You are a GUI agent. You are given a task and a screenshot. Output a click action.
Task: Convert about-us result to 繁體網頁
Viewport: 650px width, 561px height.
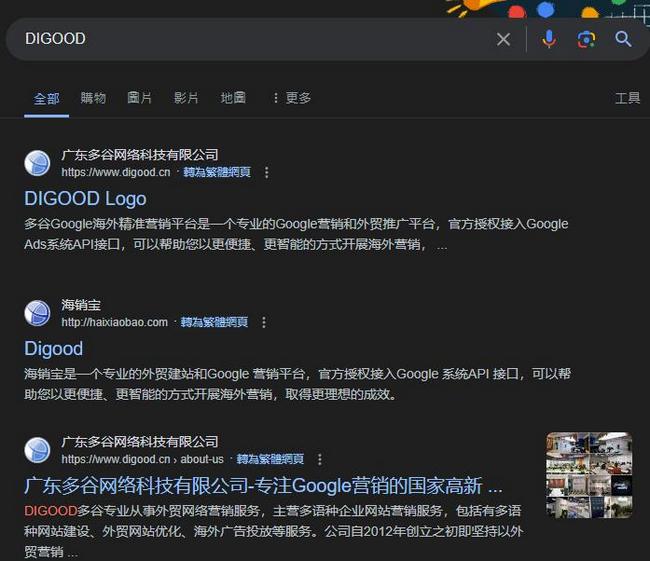coord(270,459)
